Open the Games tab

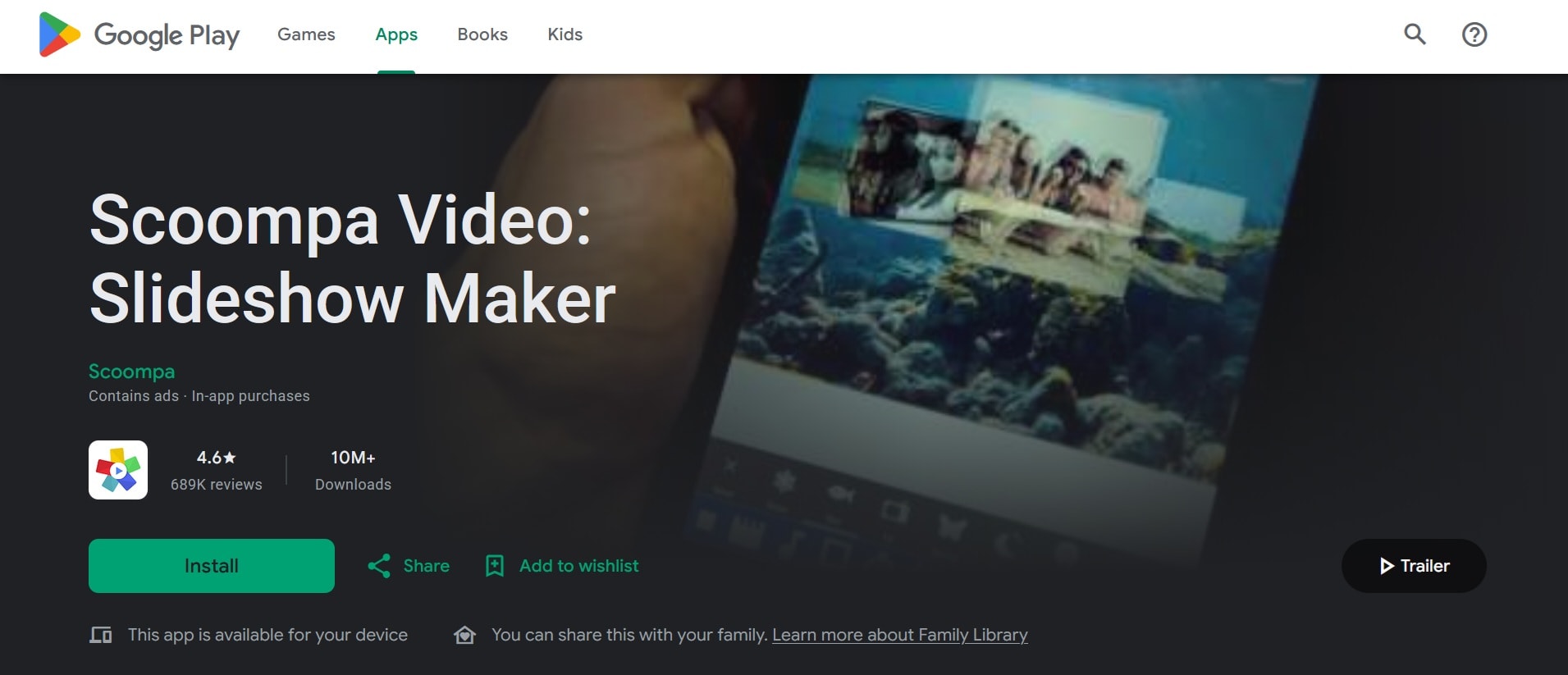click(x=306, y=34)
